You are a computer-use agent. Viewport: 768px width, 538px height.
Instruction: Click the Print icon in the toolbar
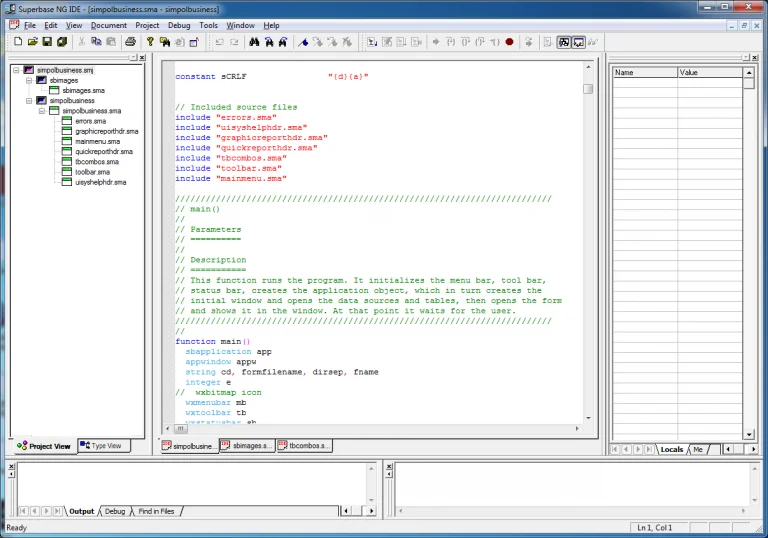coord(129,42)
